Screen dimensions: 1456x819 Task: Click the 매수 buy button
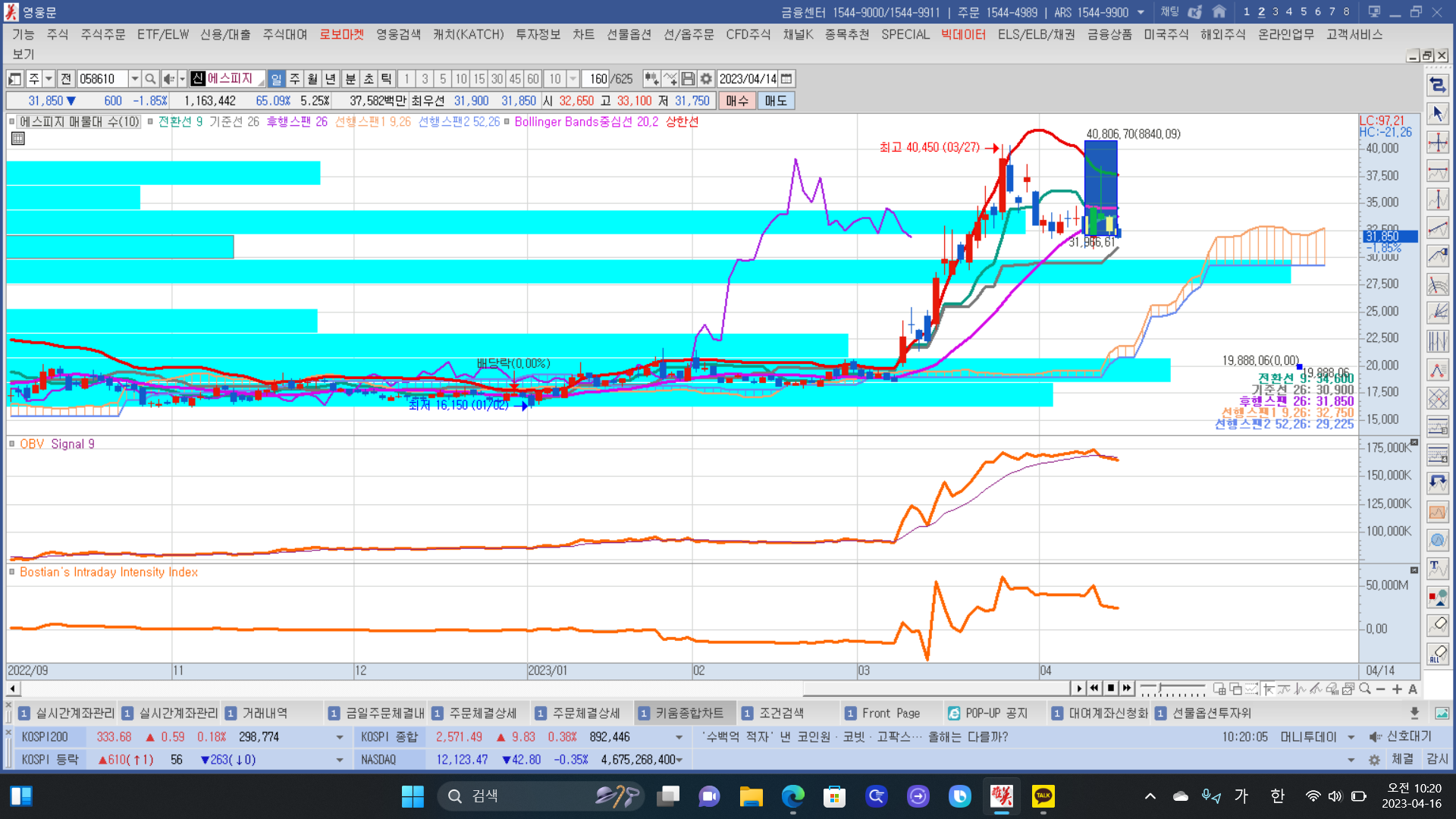pyautogui.click(x=736, y=101)
